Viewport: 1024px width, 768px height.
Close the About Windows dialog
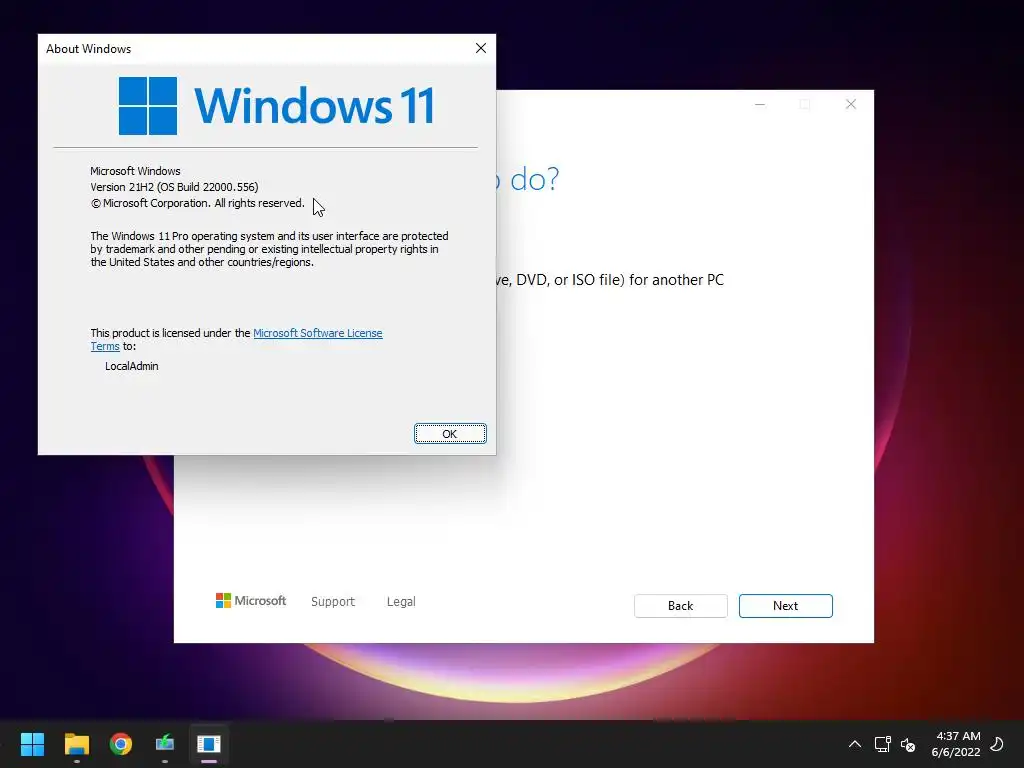(481, 48)
